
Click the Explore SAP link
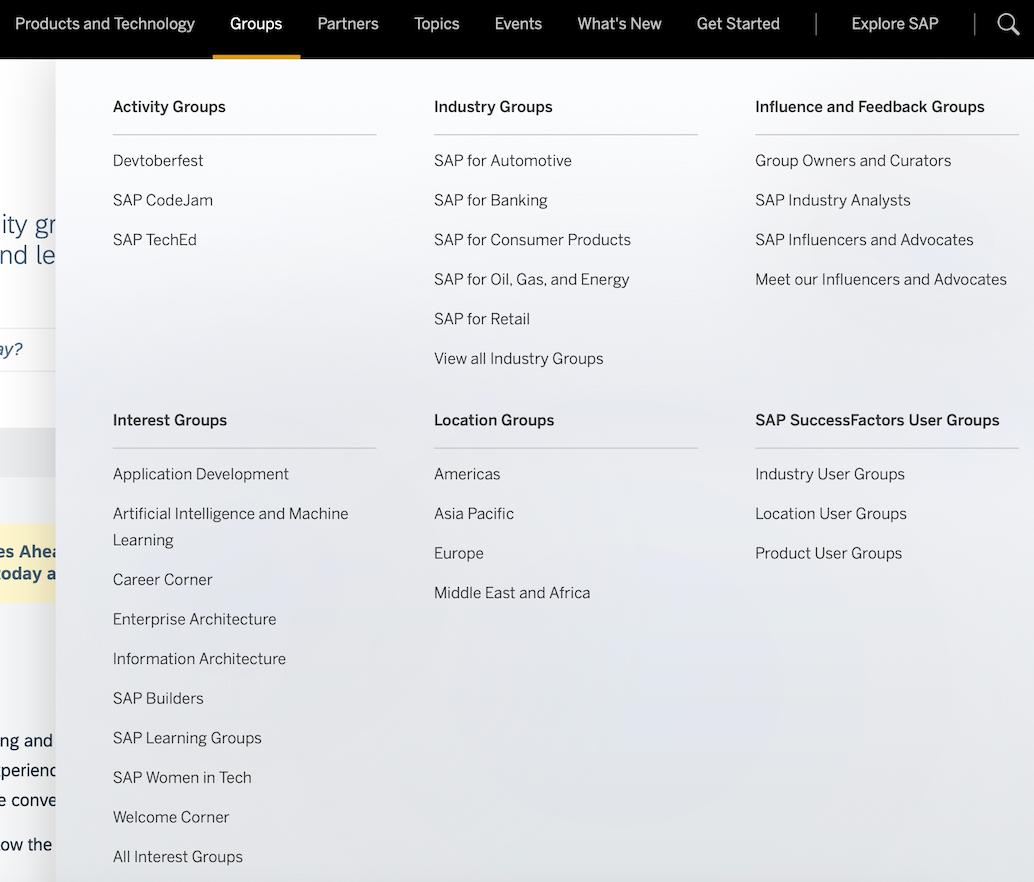click(895, 24)
